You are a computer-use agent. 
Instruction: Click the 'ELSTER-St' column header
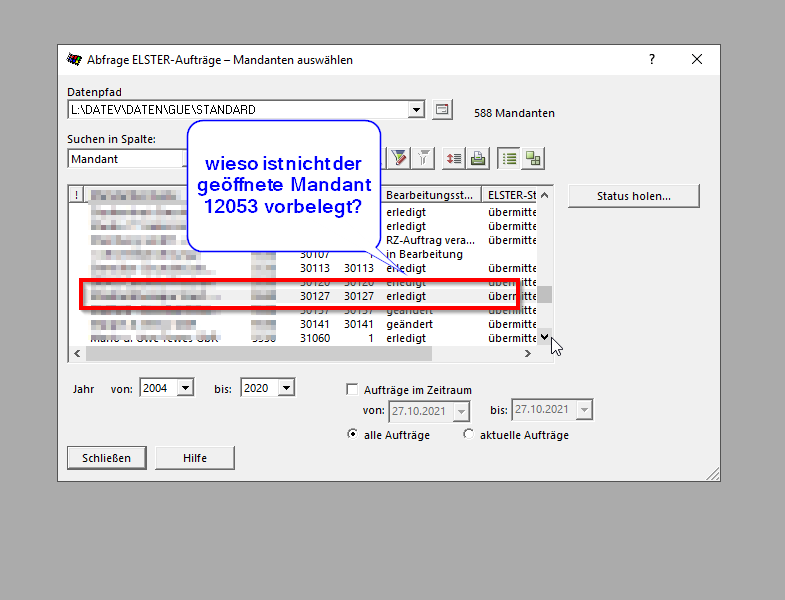click(510, 195)
